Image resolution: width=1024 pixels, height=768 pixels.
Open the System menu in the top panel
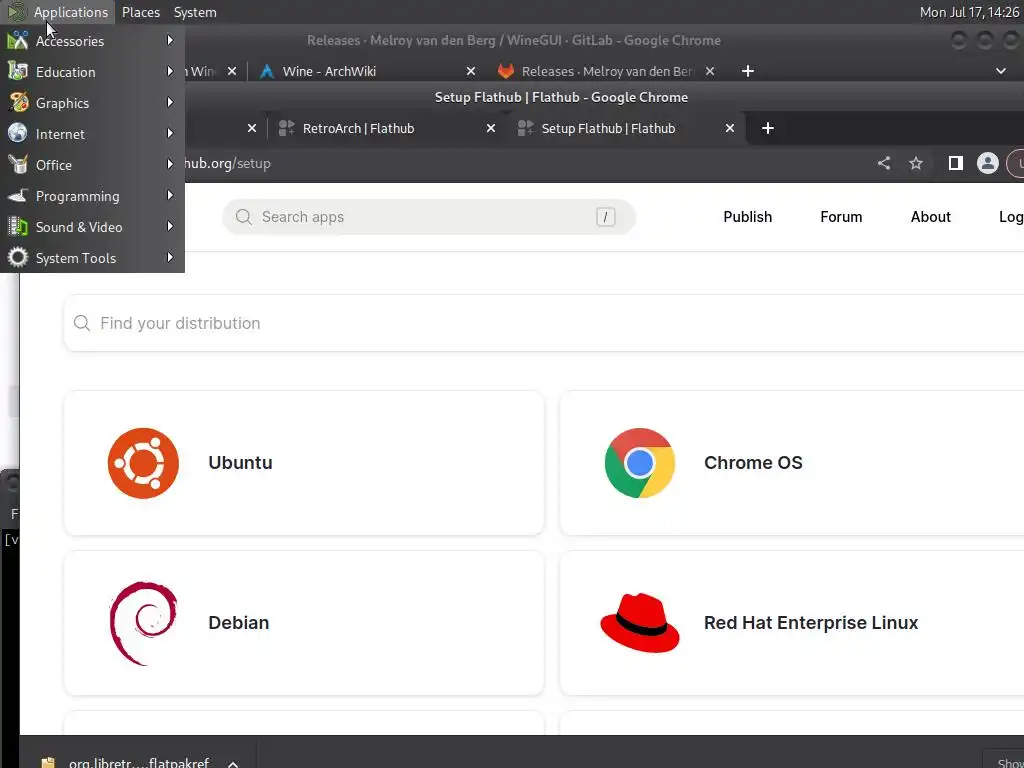(195, 12)
